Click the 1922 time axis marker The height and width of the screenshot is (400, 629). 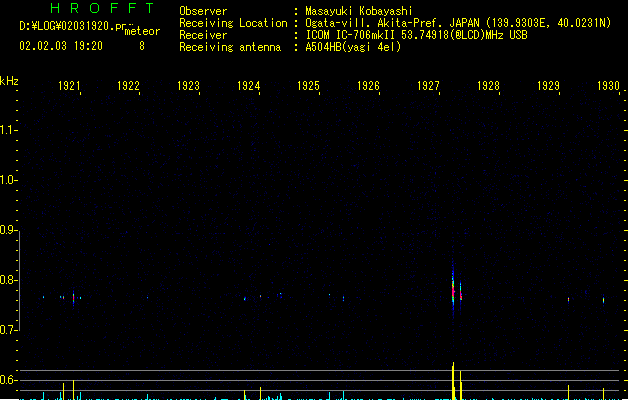point(128,85)
